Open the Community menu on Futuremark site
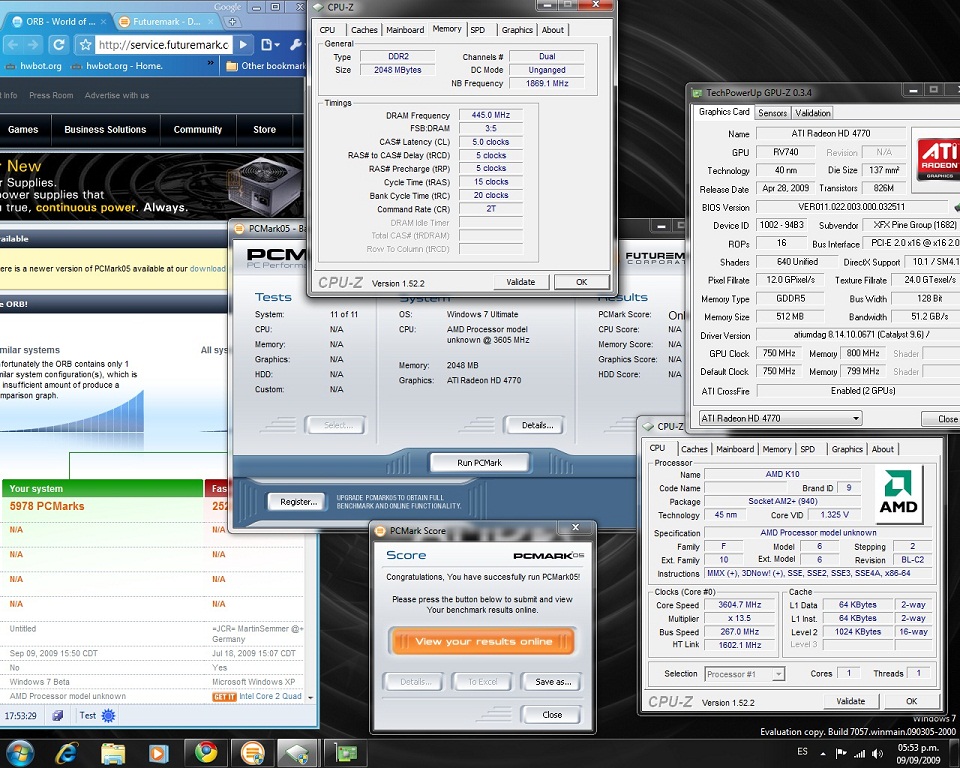This screenshot has height=768, width=960. (198, 129)
